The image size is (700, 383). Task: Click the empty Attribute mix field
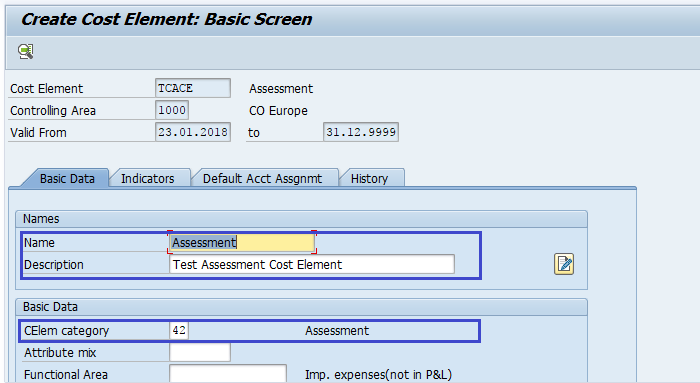pos(200,352)
